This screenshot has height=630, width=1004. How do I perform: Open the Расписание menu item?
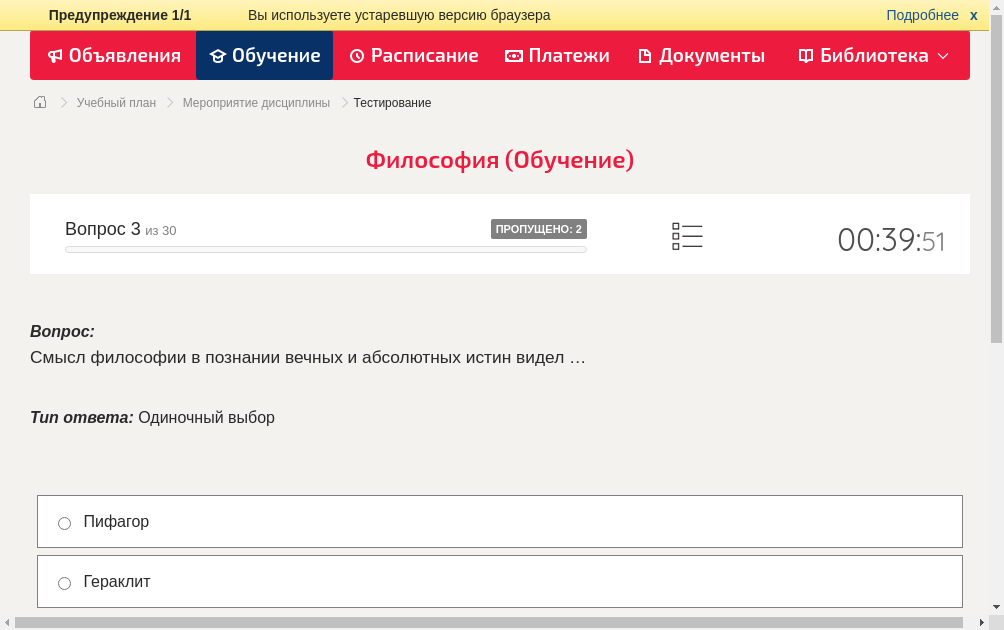pyautogui.click(x=424, y=56)
